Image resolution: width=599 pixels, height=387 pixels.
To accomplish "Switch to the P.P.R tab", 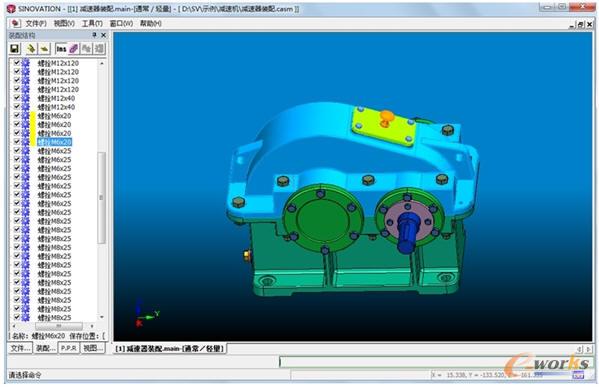I will [69, 348].
